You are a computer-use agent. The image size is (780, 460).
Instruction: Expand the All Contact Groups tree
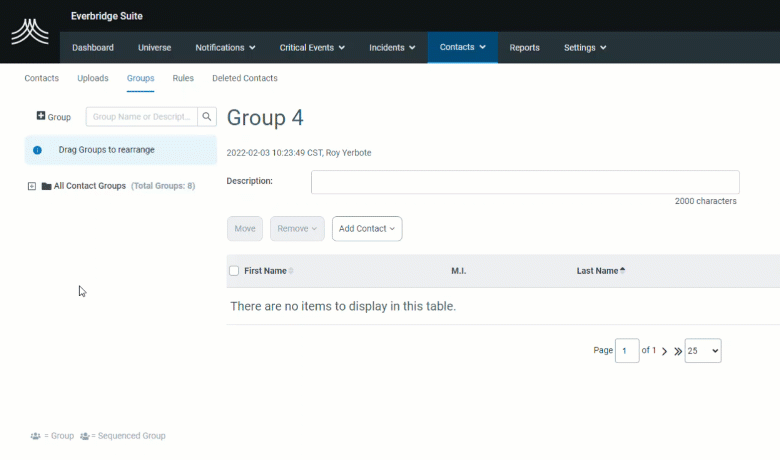pyautogui.click(x=32, y=186)
